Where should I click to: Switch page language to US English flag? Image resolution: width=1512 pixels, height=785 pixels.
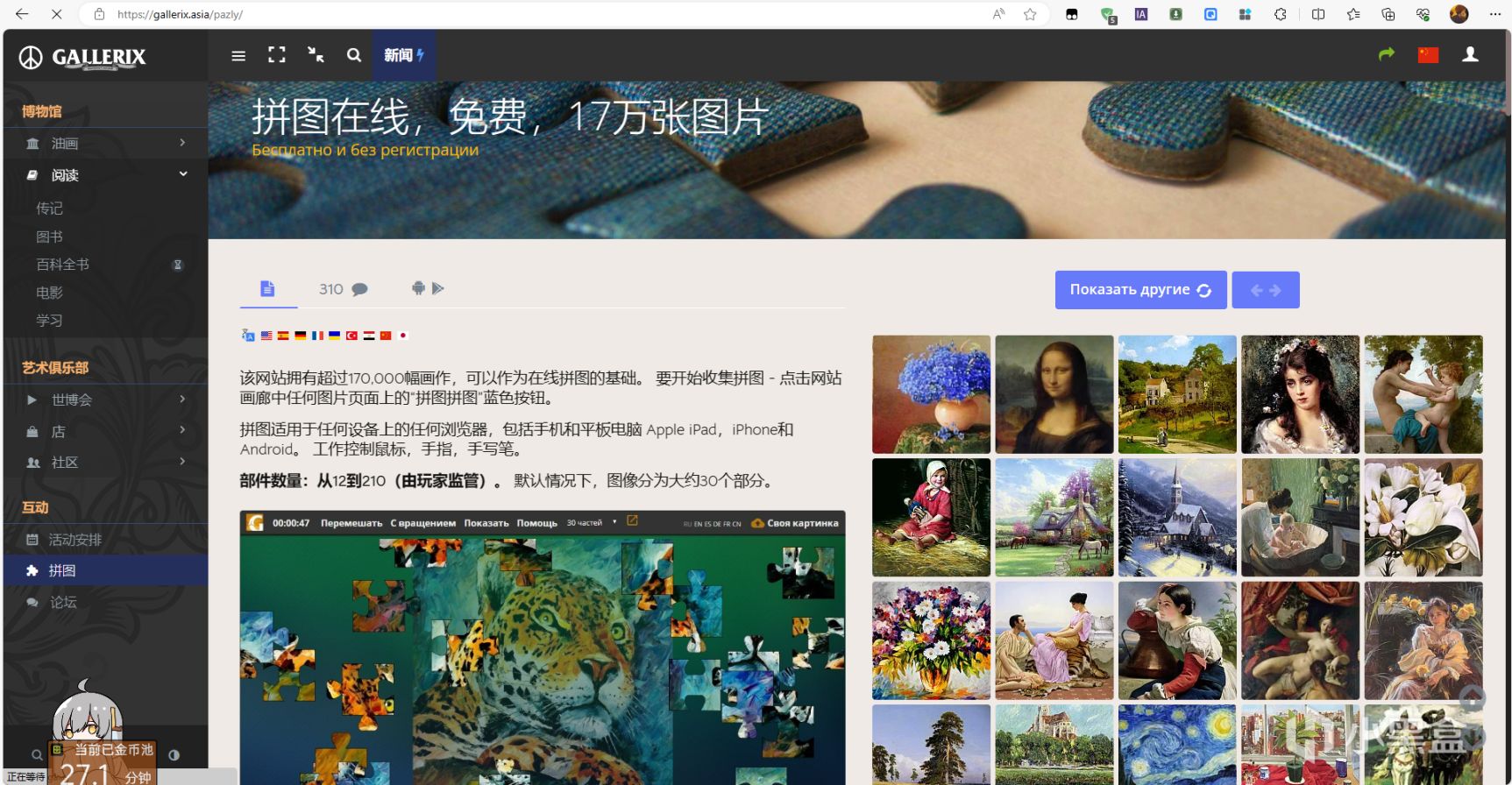266,336
